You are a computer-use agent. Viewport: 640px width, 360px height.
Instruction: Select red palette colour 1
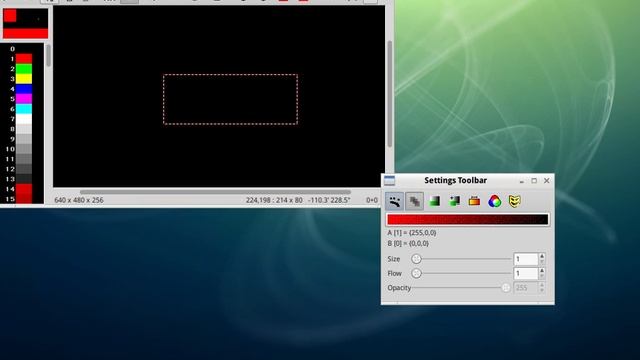(24, 59)
